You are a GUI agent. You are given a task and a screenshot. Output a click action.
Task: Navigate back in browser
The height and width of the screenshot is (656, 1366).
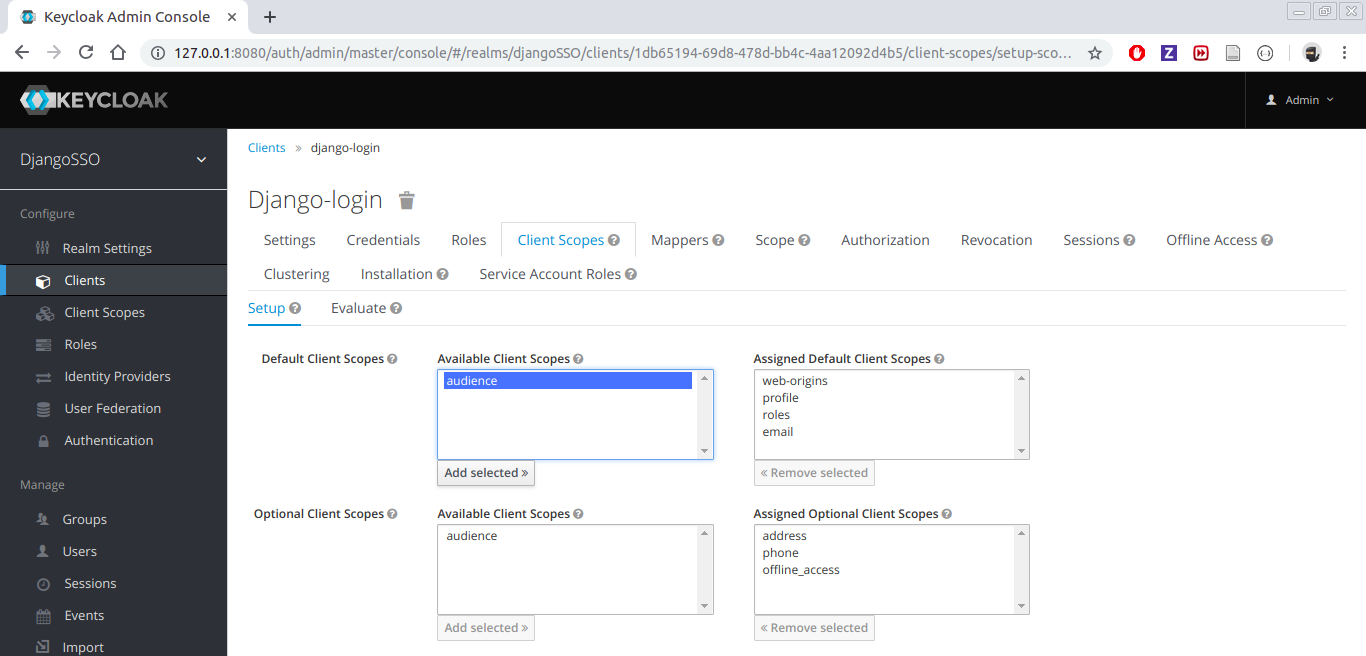coord(22,53)
